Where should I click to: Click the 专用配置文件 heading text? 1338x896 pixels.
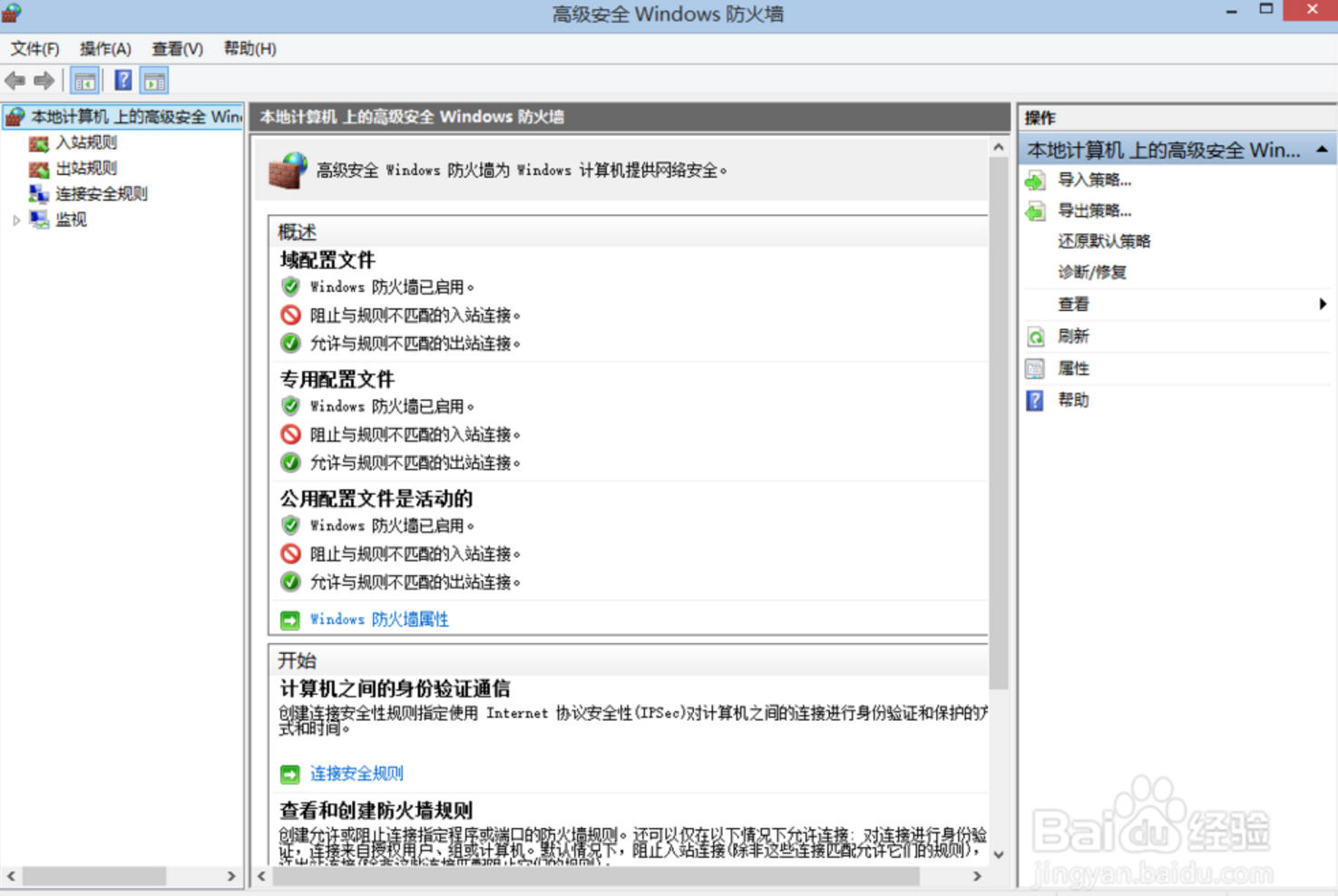point(337,379)
